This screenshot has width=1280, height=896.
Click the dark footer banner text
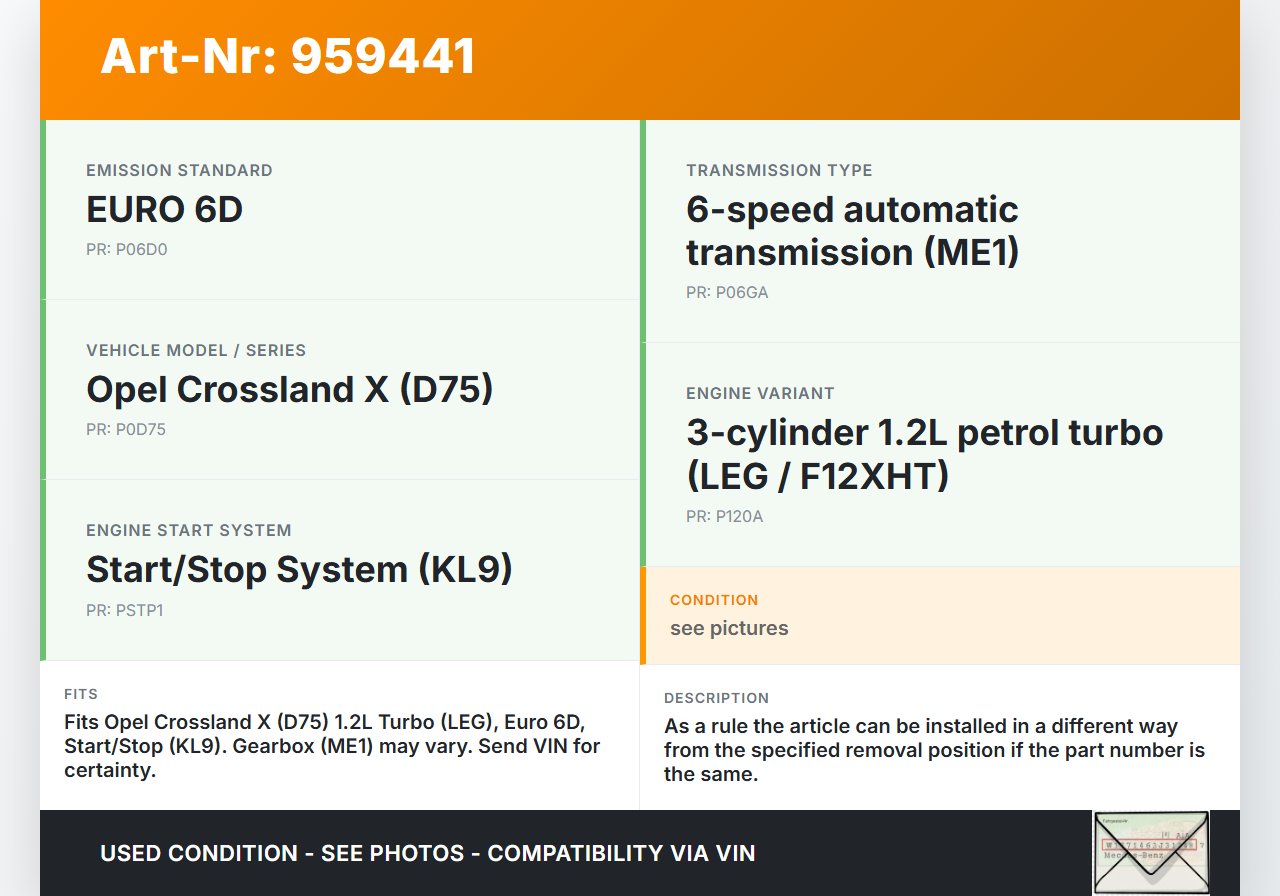pos(428,854)
